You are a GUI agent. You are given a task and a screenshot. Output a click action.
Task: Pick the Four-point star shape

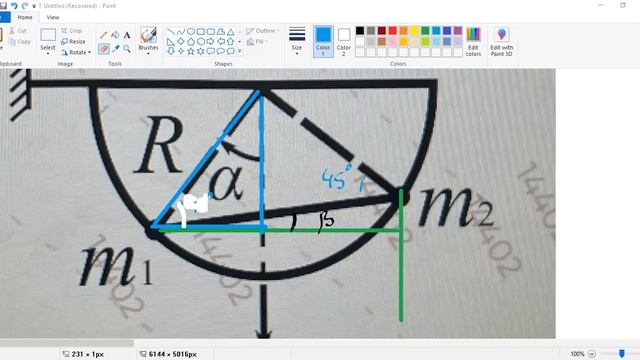181,51
